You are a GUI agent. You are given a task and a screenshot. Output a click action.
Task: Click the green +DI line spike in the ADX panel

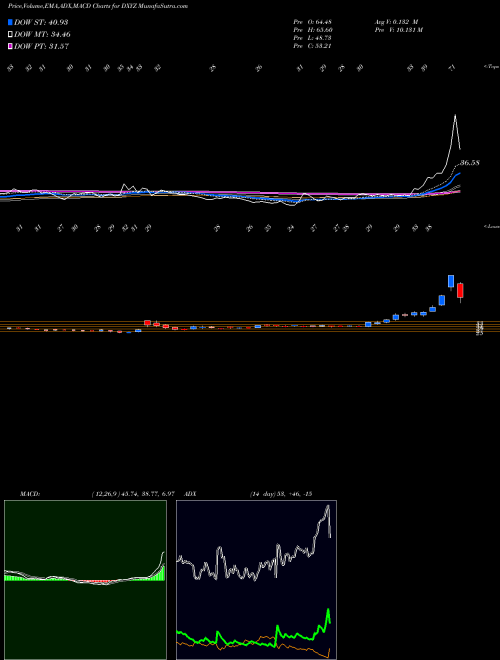[328, 610]
